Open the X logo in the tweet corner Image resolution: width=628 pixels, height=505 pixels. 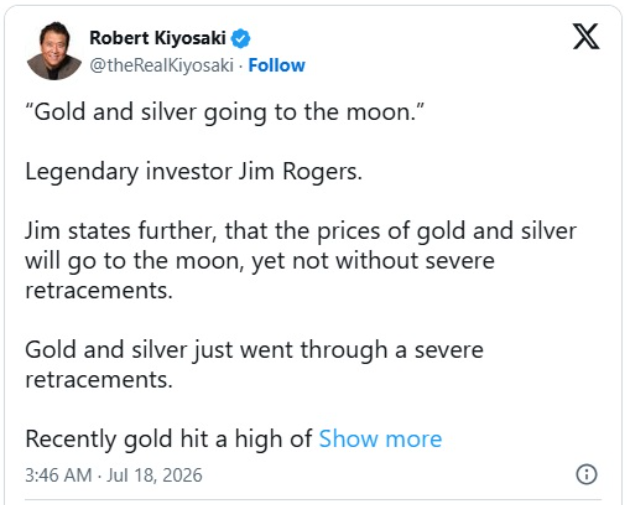point(586,36)
